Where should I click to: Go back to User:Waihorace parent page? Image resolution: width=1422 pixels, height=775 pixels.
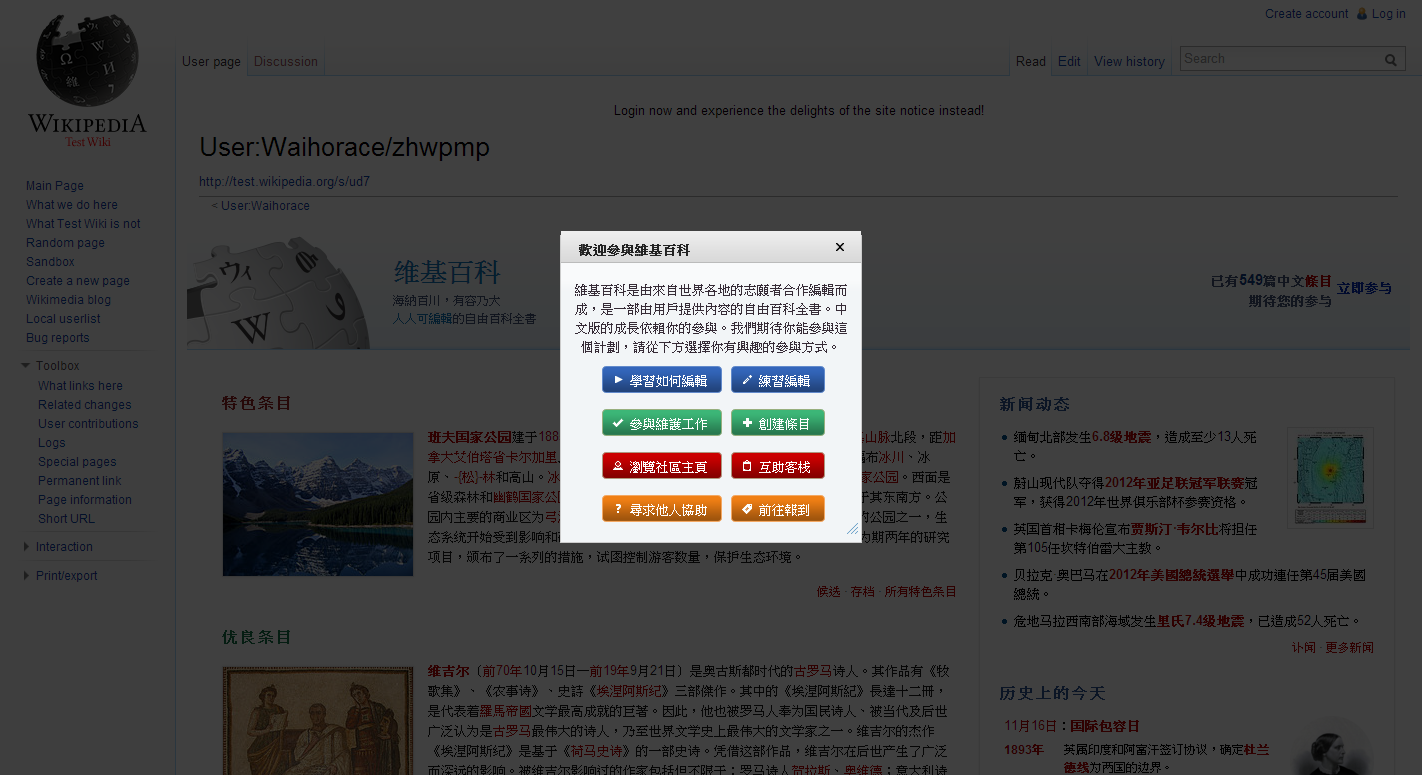(x=265, y=206)
